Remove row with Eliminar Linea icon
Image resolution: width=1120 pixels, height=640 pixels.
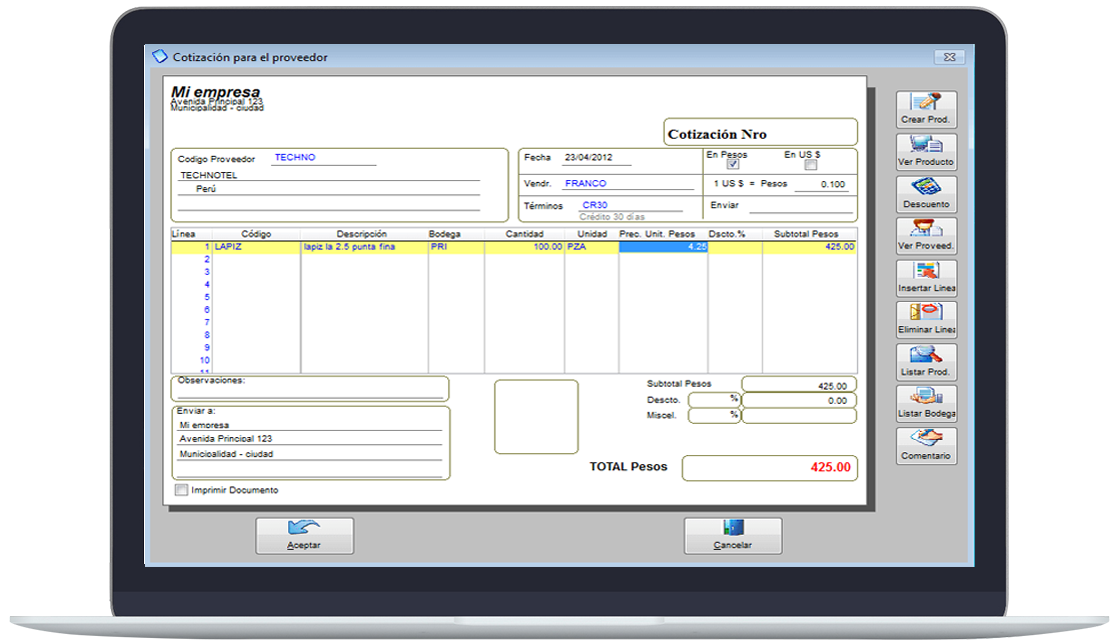[x=926, y=319]
